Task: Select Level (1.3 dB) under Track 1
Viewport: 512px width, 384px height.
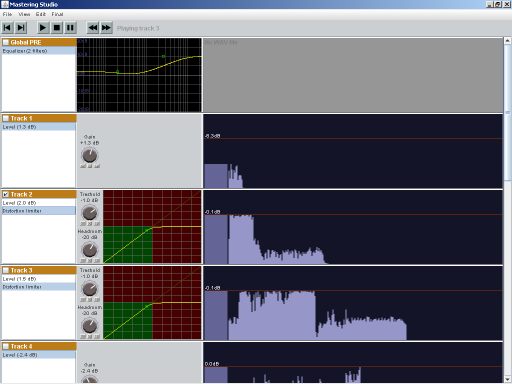Action: pos(39,127)
